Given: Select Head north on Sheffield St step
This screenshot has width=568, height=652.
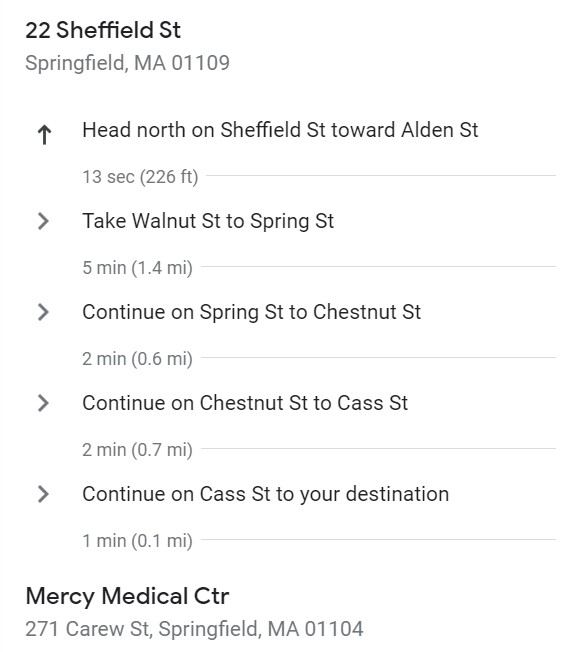Looking at the screenshot, I should pos(280,130).
